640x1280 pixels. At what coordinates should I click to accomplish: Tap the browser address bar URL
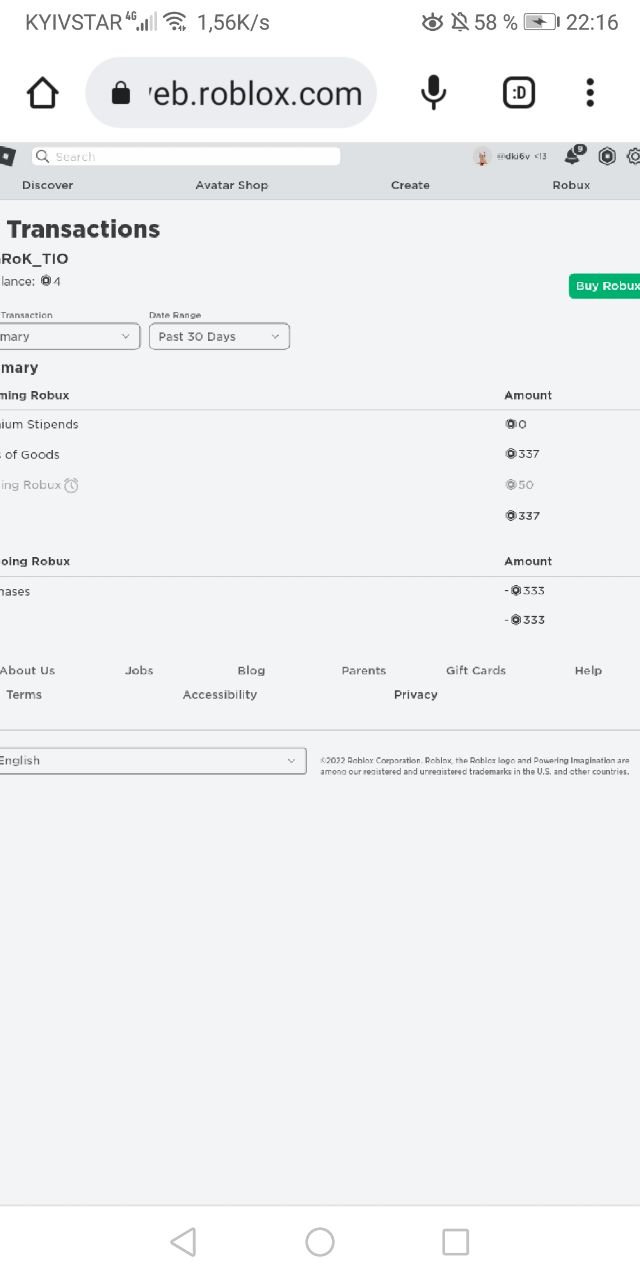(254, 93)
